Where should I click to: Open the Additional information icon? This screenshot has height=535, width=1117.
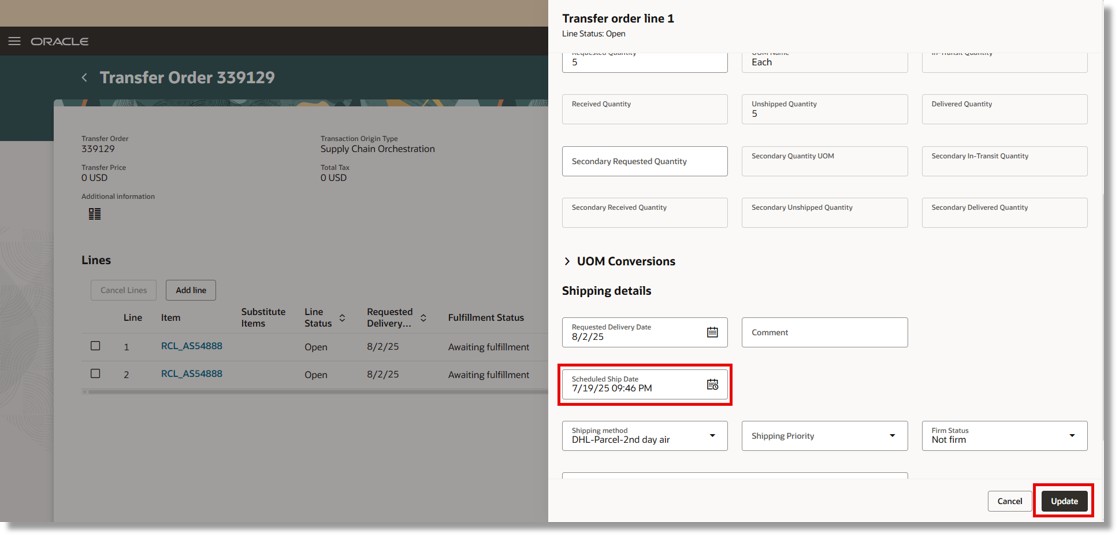(x=95, y=214)
